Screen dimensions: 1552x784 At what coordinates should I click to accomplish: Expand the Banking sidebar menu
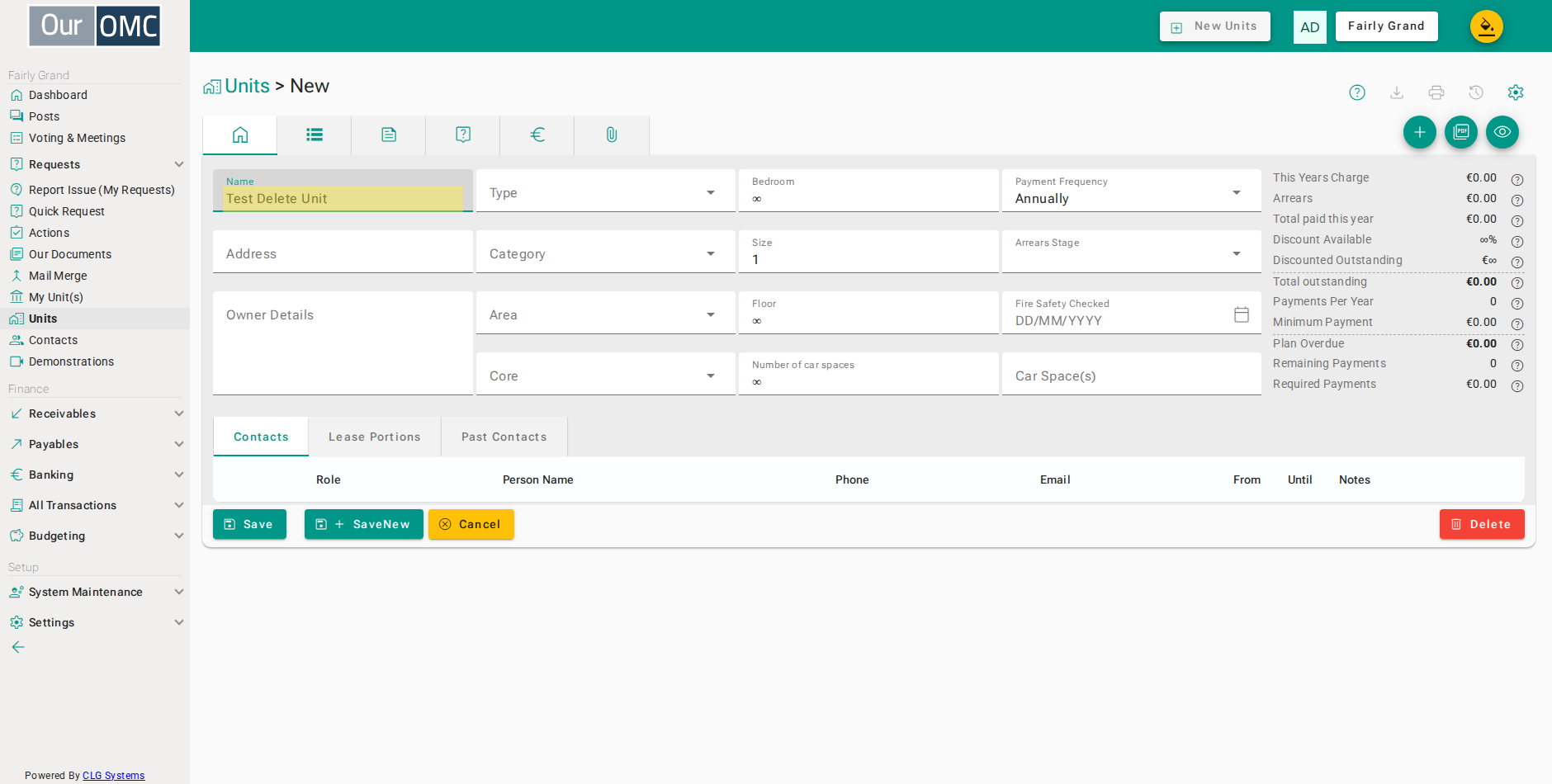tap(95, 475)
